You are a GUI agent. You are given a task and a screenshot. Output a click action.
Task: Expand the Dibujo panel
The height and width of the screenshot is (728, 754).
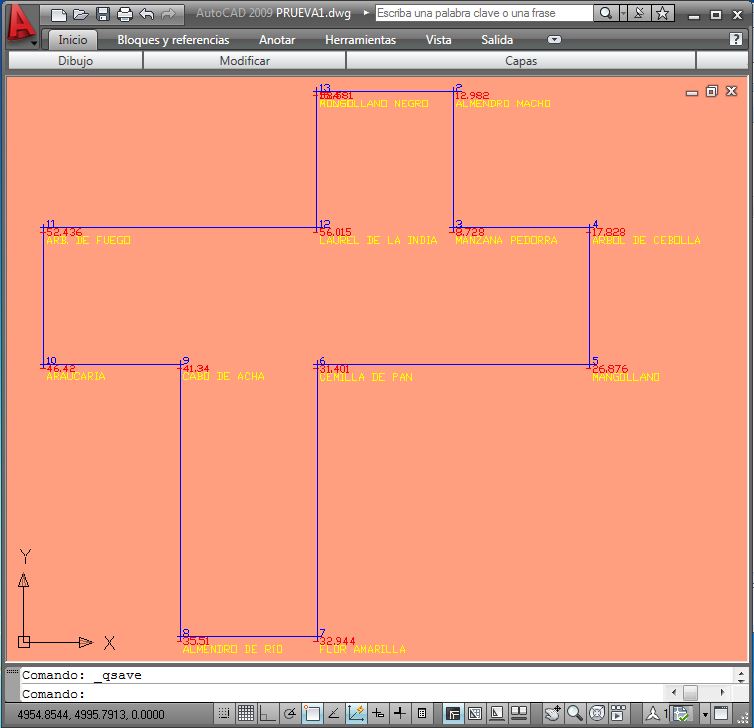(75, 61)
